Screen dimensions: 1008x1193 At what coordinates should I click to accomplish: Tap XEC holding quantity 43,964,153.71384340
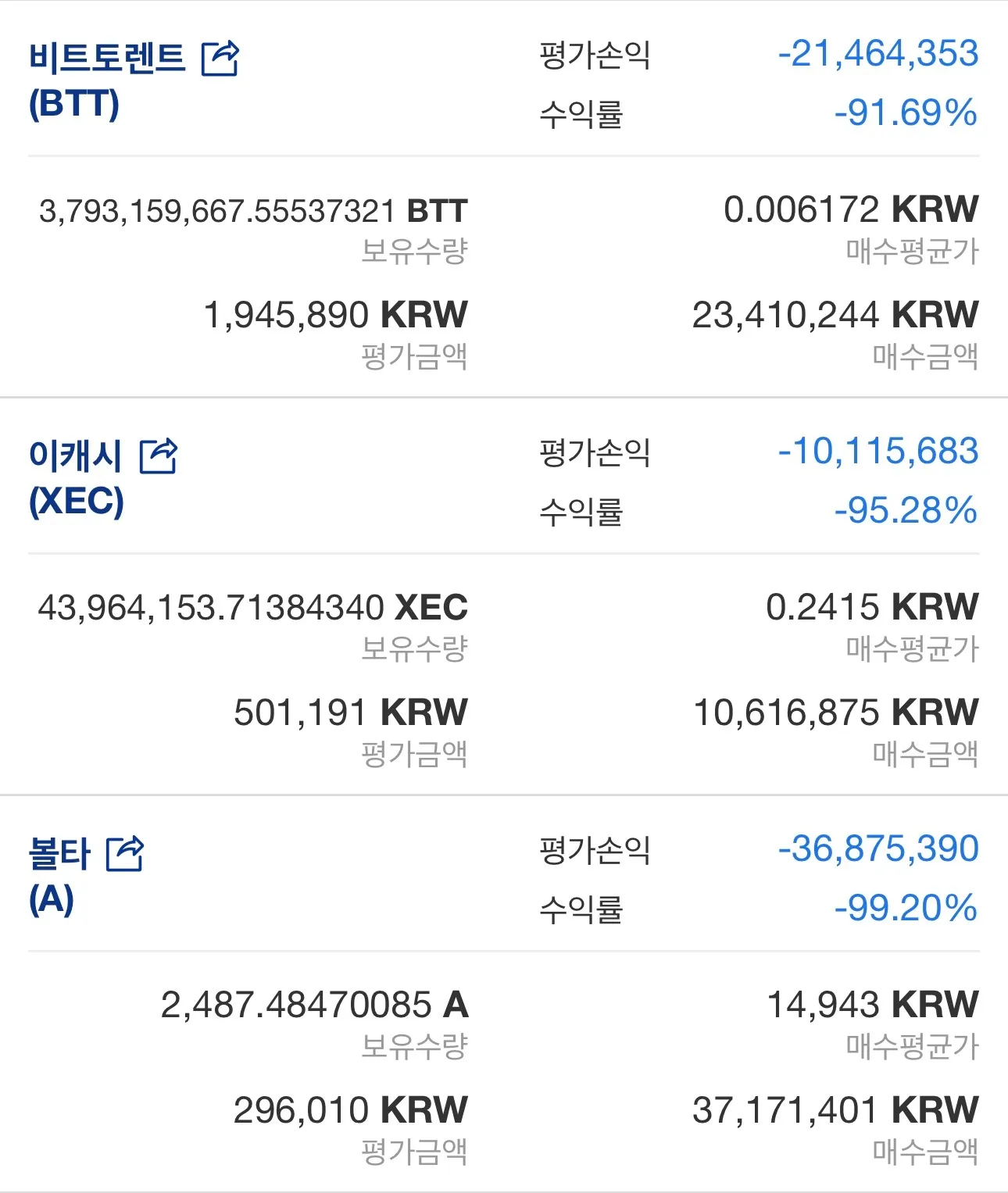point(252,608)
